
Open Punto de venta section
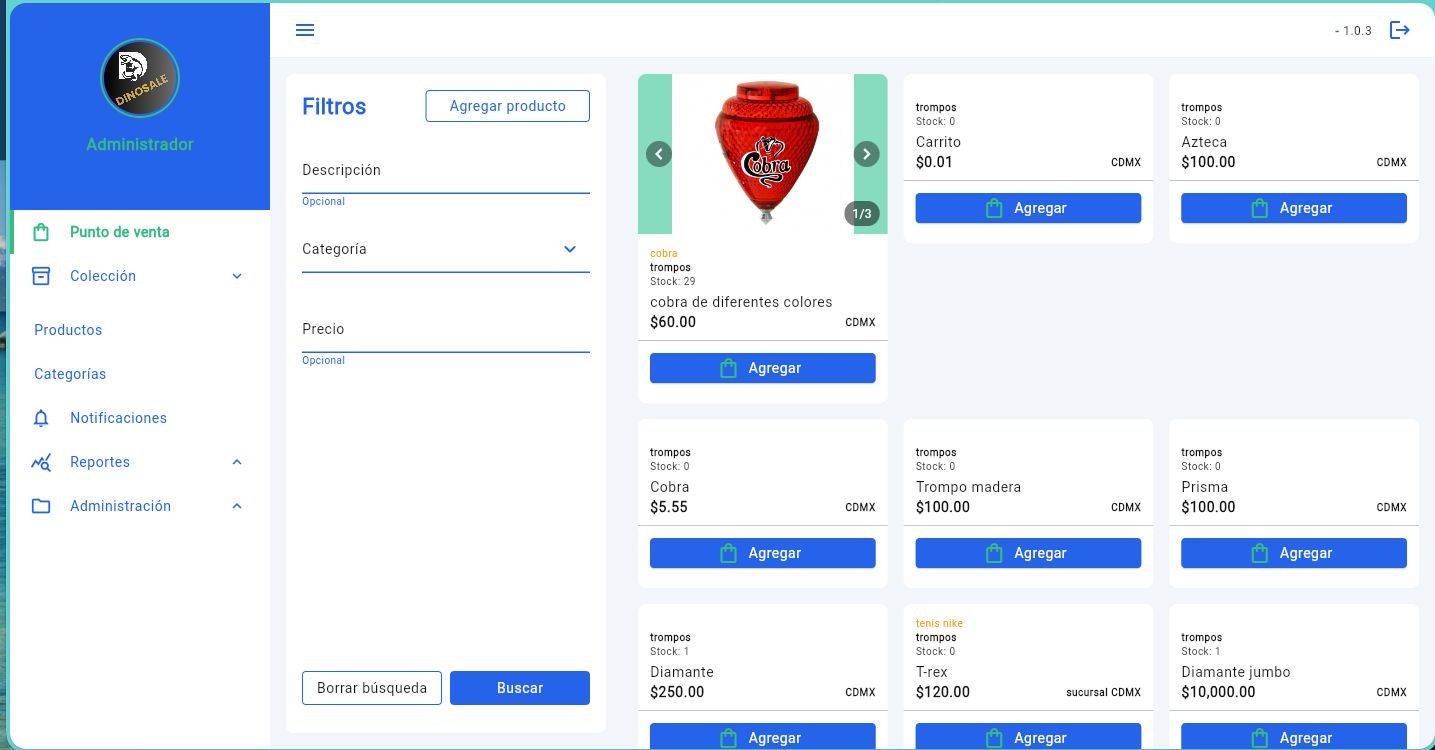coord(140,232)
